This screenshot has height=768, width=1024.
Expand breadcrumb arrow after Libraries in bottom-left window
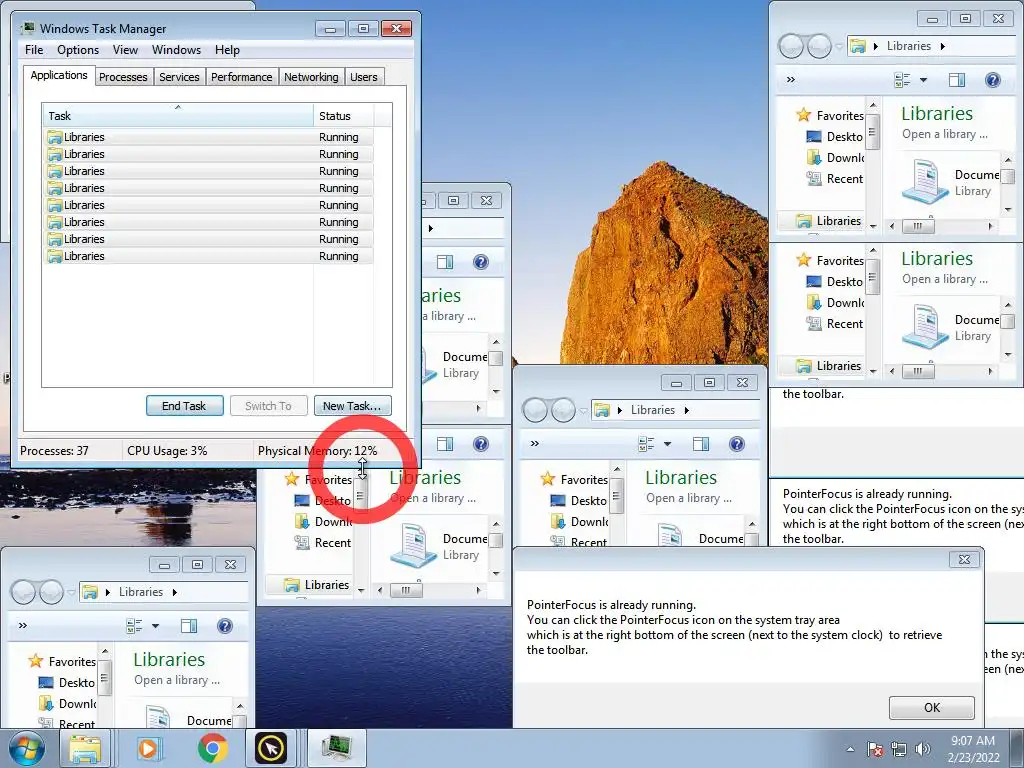click(174, 592)
